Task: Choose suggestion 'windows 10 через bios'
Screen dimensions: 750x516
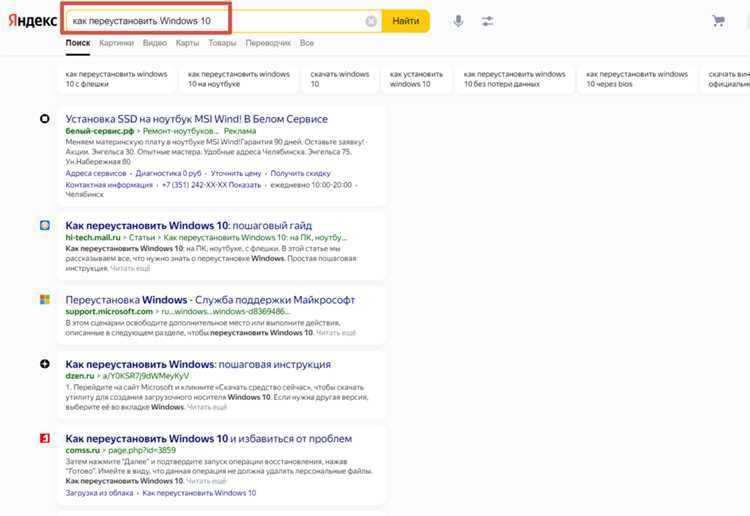Action: pos(637,79)
